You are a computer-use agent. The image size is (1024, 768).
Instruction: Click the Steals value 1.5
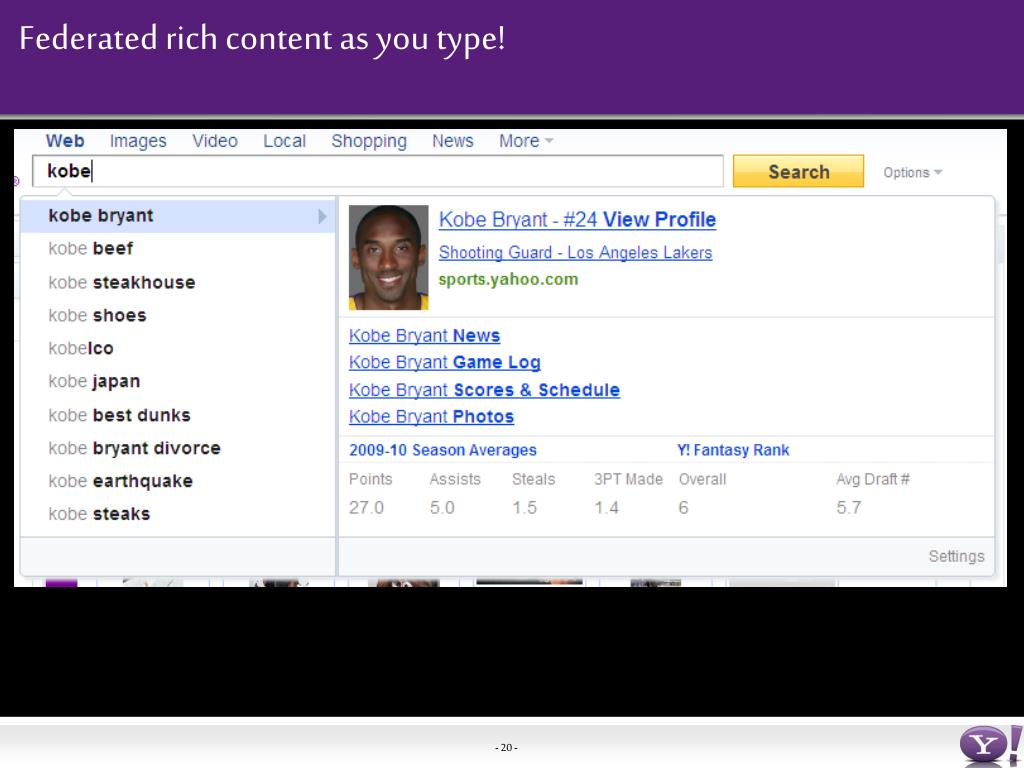(x=524, y=507)
